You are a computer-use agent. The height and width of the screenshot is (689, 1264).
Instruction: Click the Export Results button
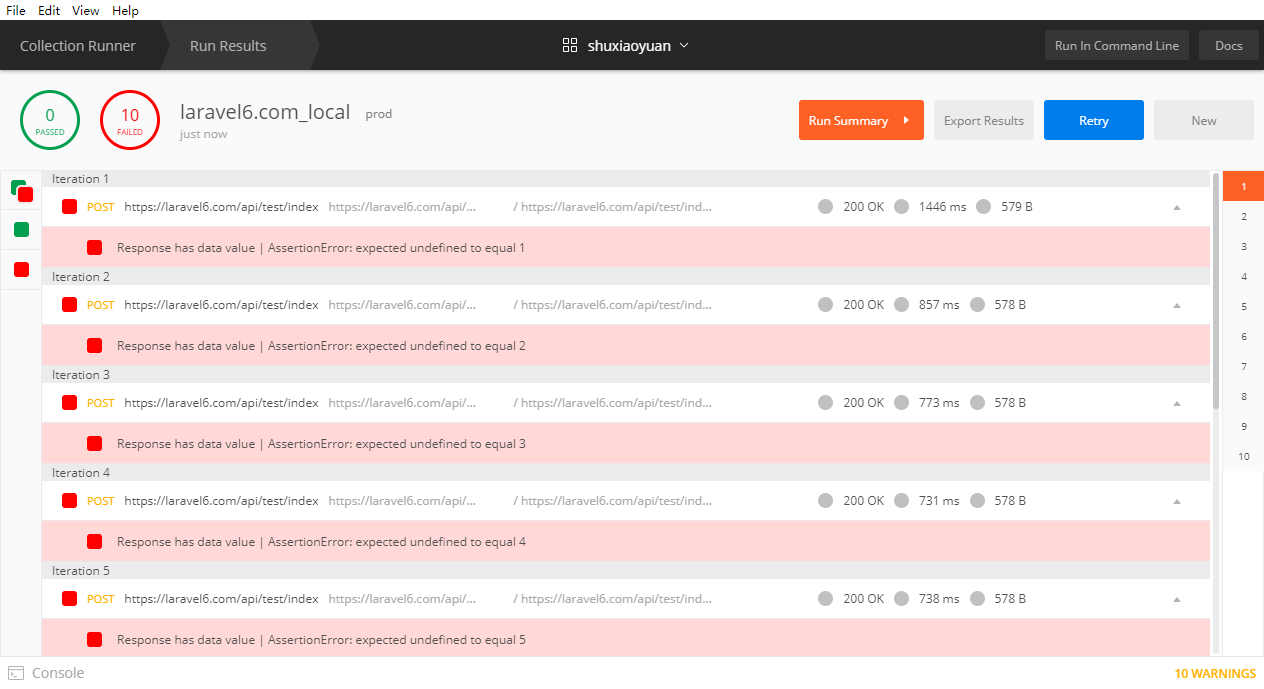click(984, 120)
